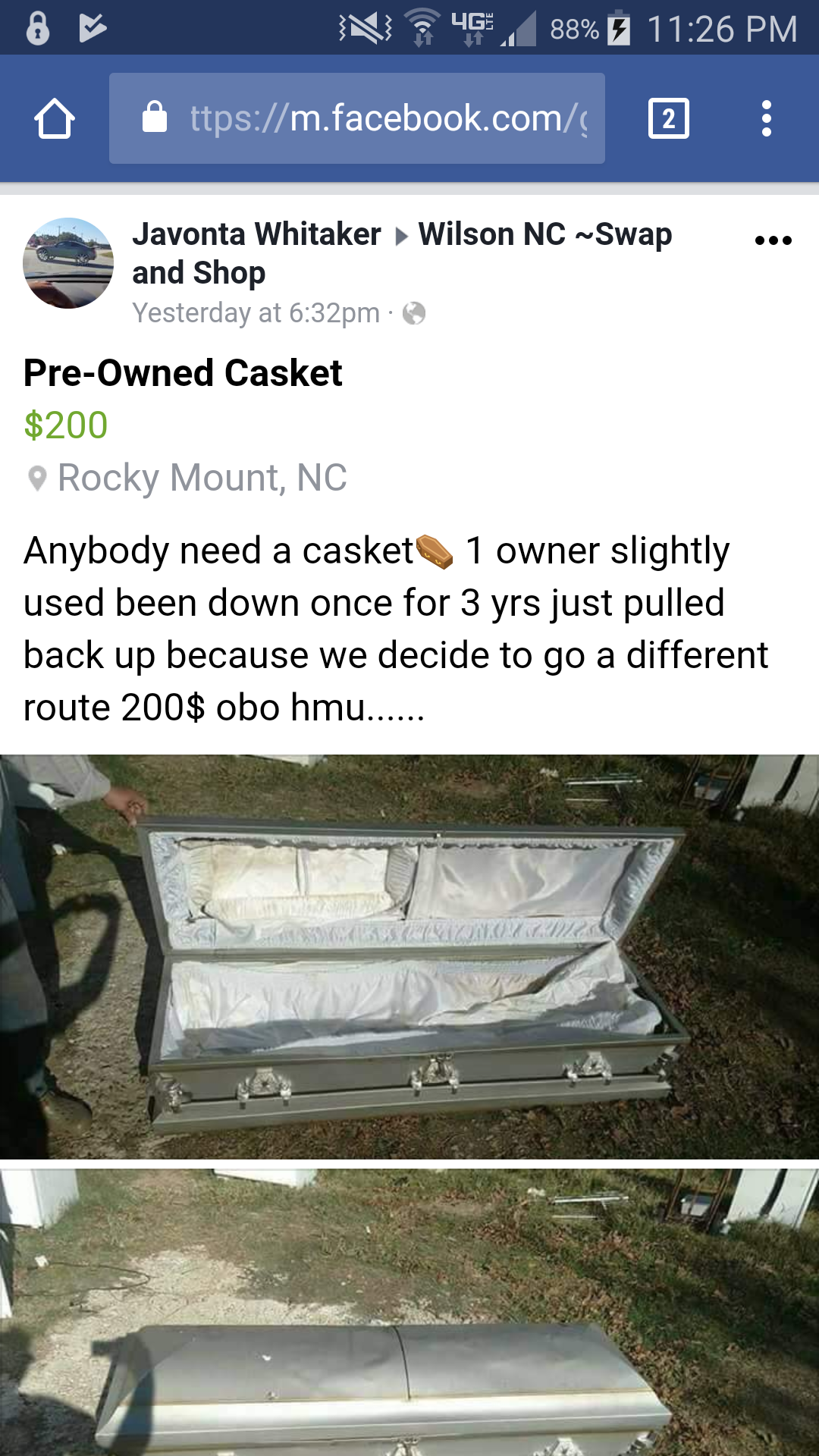View the closed casket photo
The image size is (819, 1456).
pos(409,1313)
